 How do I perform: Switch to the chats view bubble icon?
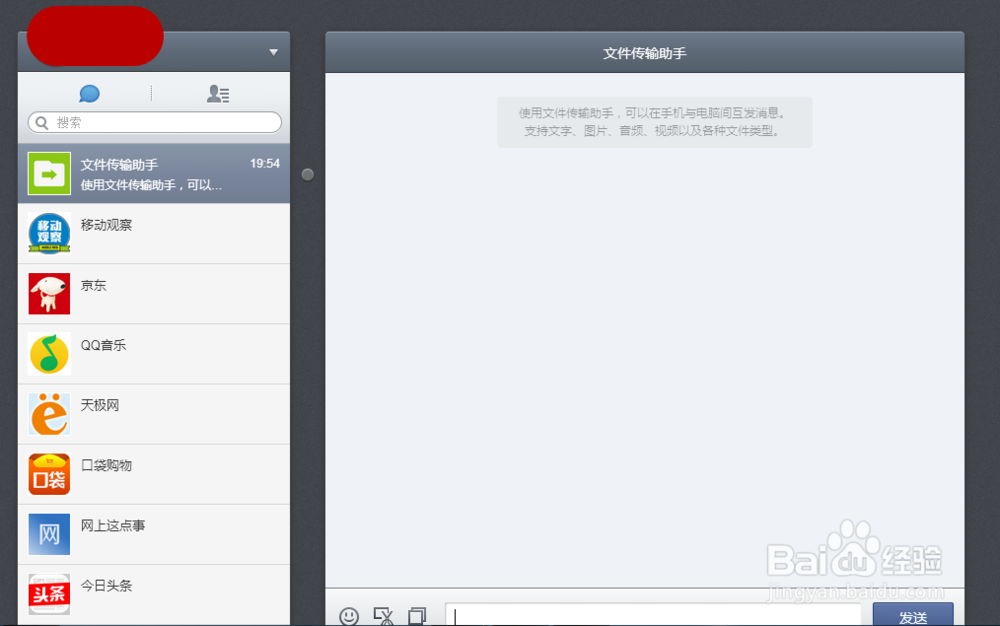pyautogui.click(x=89, y=92)
